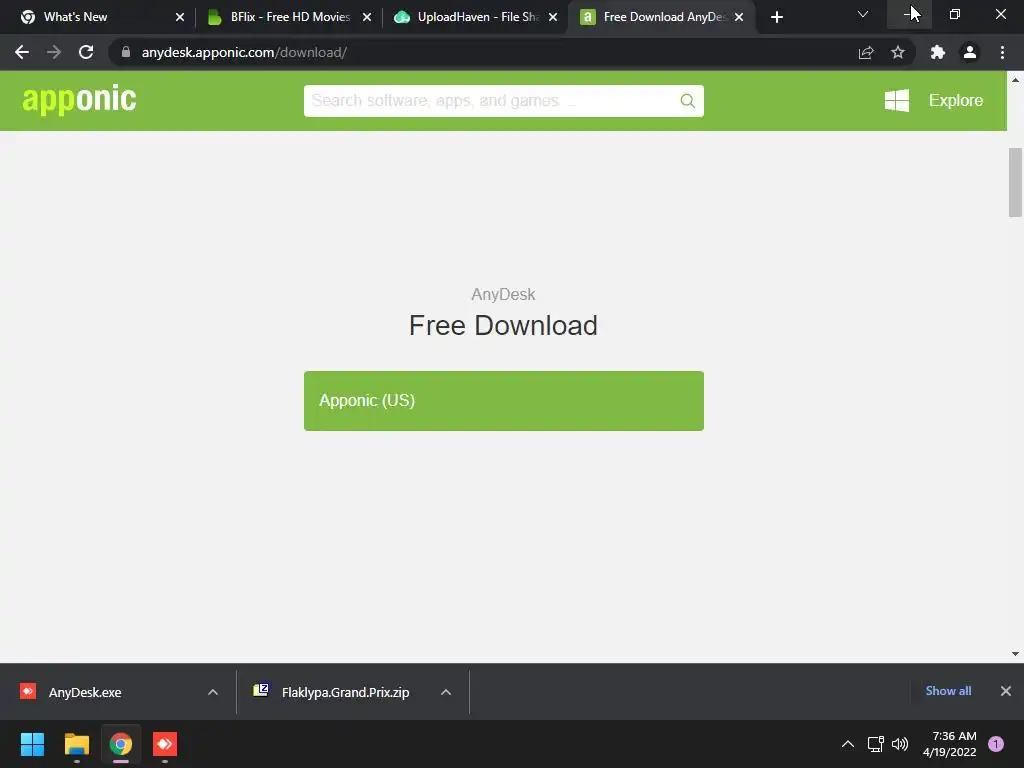The image size is (1024, 768).
Task: Click the search magnifier icon
Action: (687, 101)
